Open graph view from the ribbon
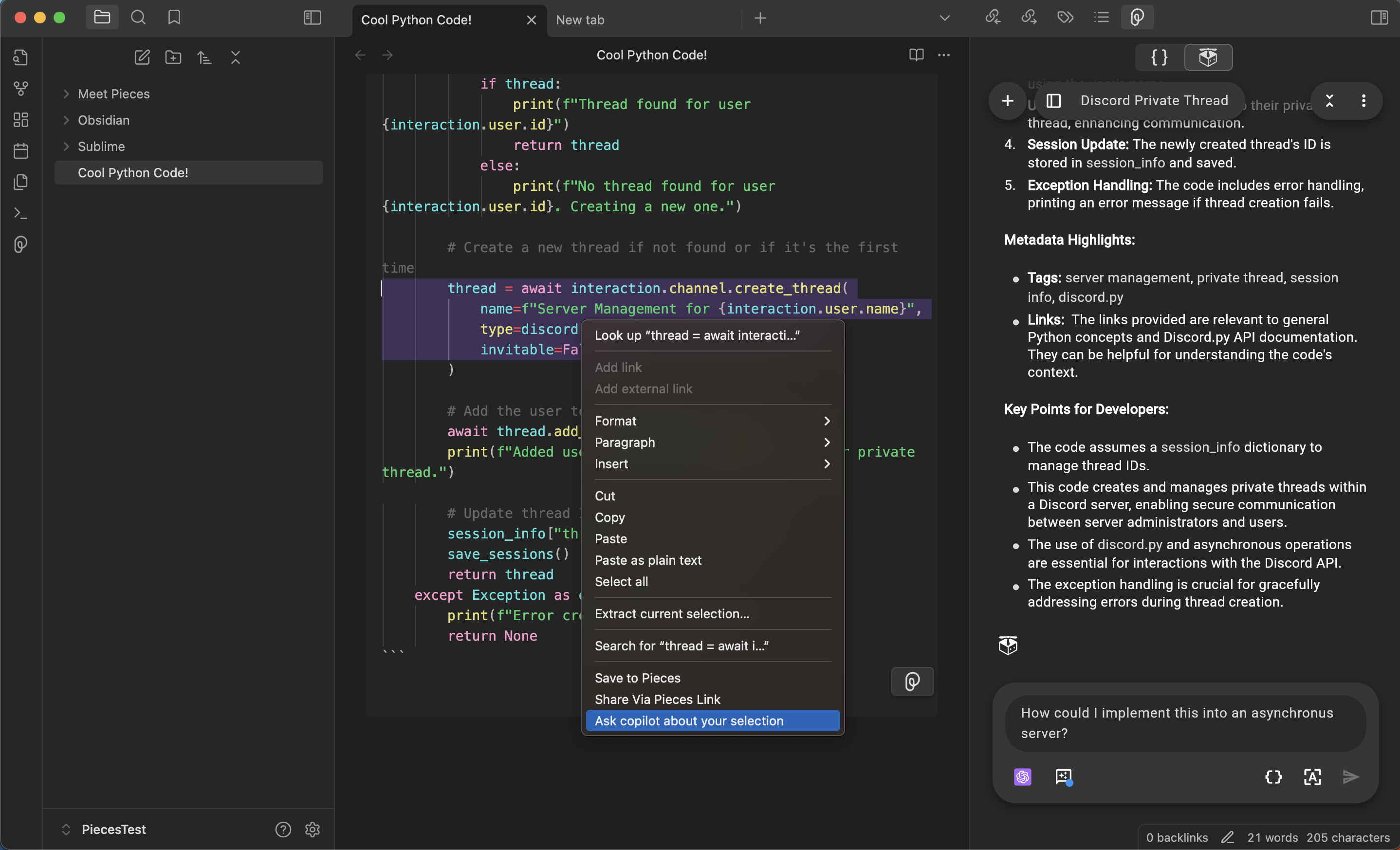 coord(21,89)
